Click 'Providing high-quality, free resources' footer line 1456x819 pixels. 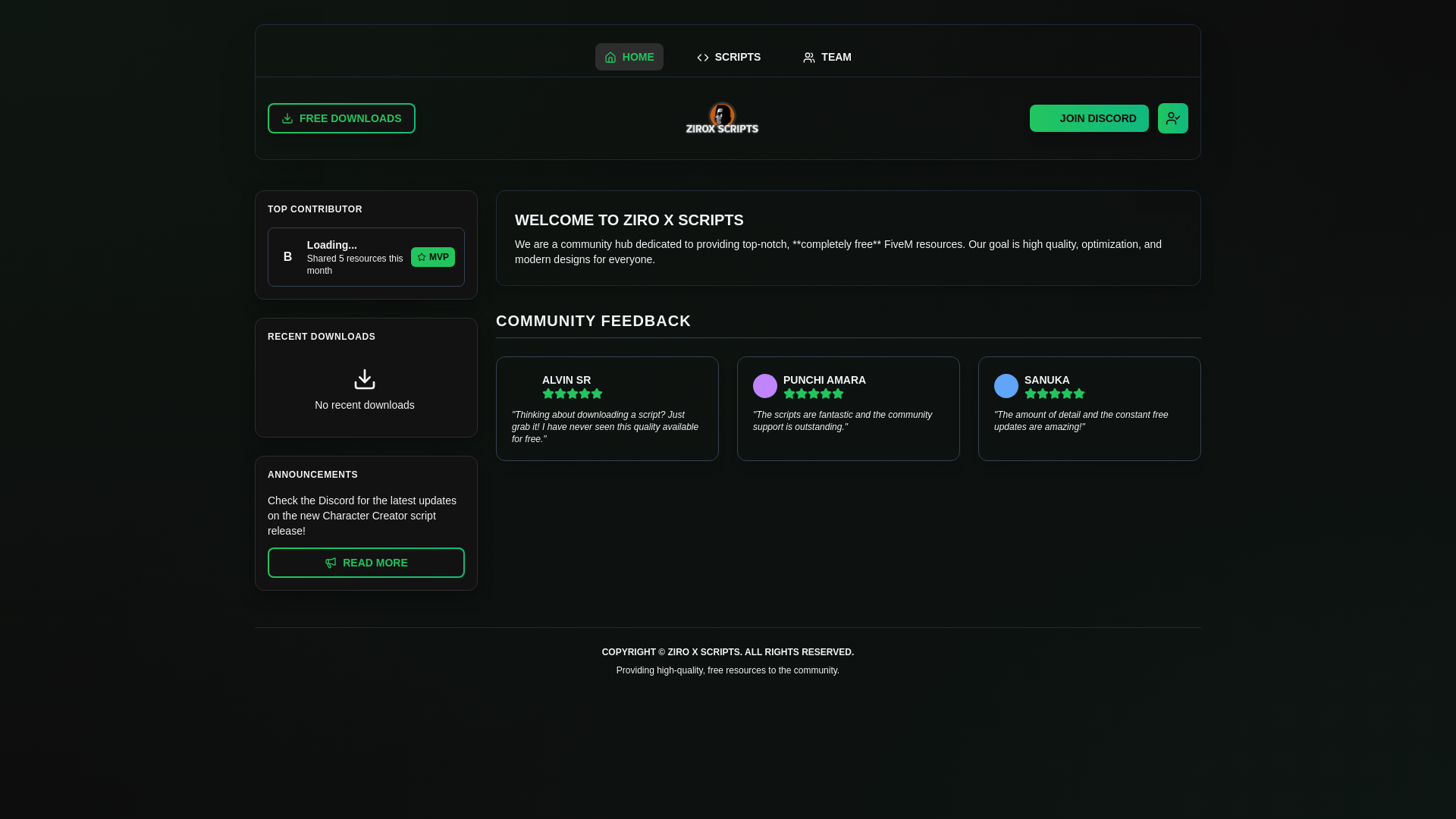point(728,670)
